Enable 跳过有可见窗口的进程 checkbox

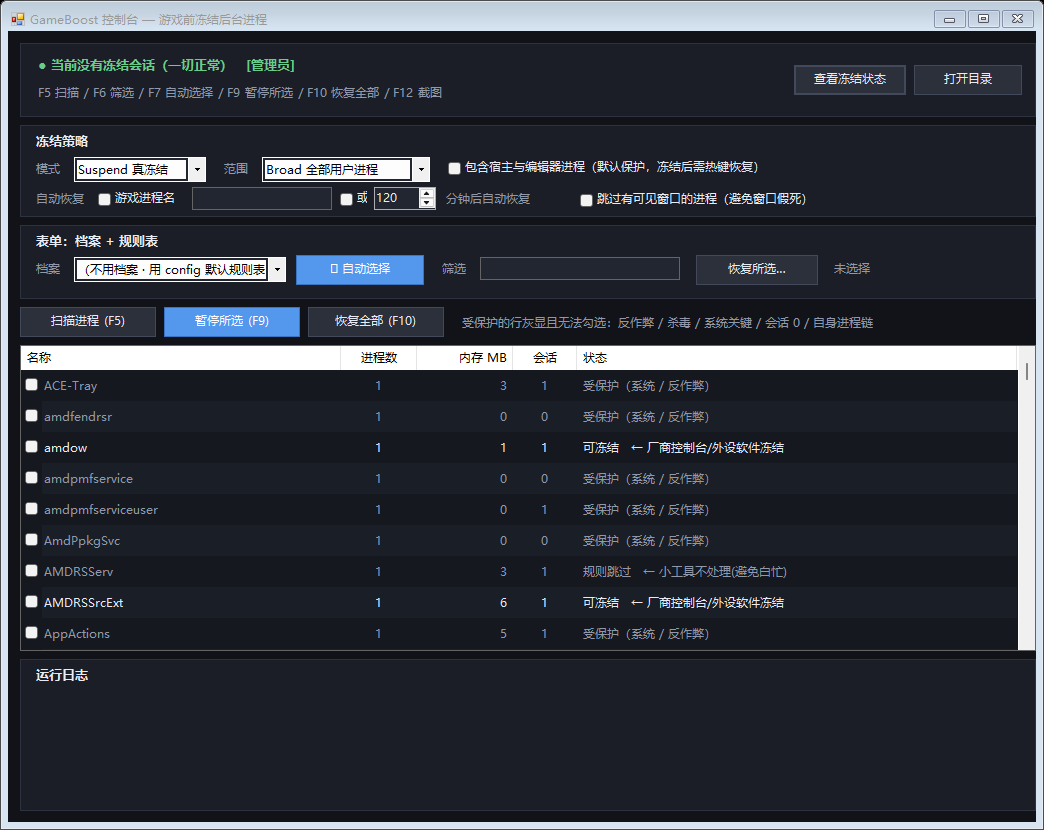click(x=586, y=200)
